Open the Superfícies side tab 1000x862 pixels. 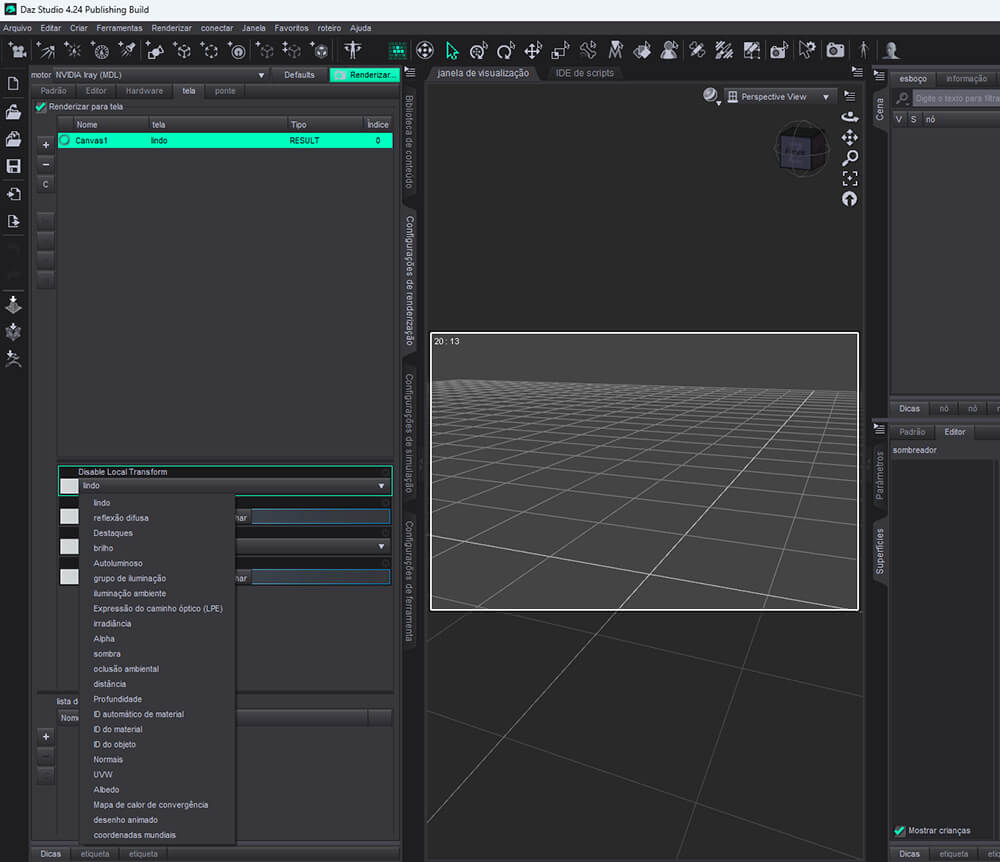pyautogui.click(x=879, y=551)
